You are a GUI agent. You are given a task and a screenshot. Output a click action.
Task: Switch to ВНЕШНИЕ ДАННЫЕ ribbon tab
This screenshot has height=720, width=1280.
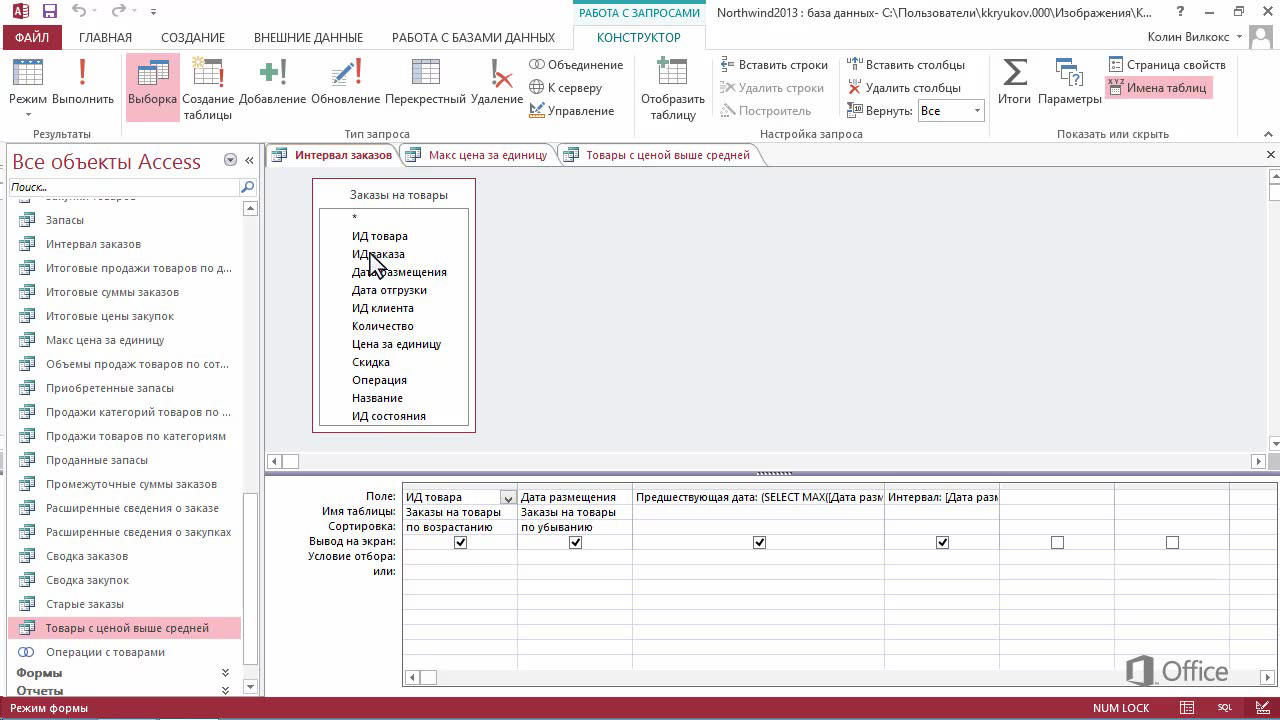coord(308,37)
